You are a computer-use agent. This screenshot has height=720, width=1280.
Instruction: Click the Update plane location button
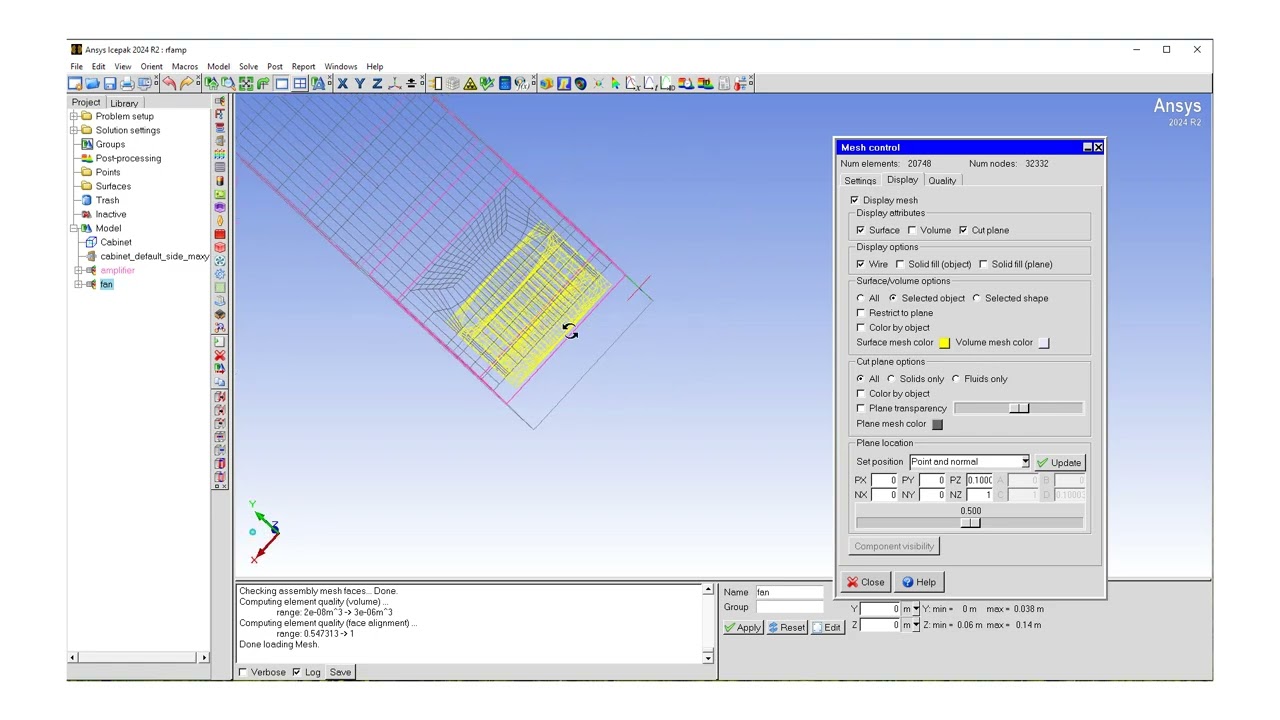(1059, 463)
